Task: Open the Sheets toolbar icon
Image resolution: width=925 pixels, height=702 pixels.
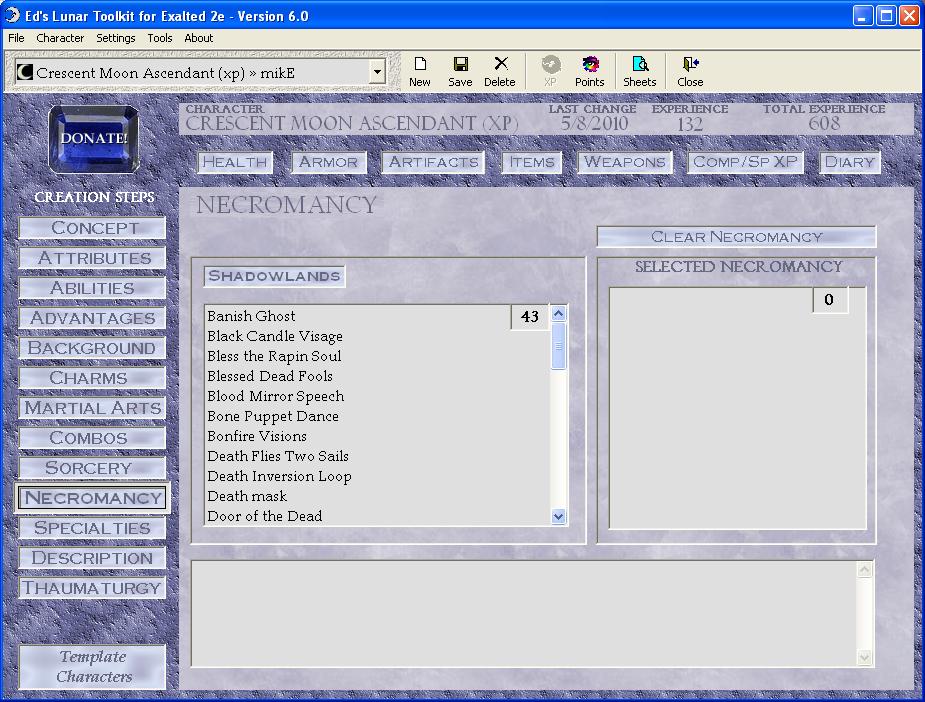Action: [x=639, y=72]
